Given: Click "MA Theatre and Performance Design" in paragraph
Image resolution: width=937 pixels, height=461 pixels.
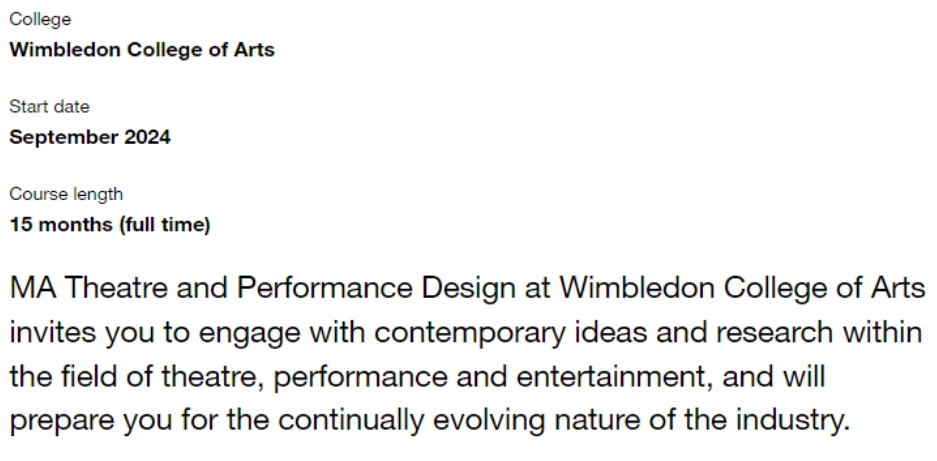Looking at the screenshot, I should [x=262, y=288].
